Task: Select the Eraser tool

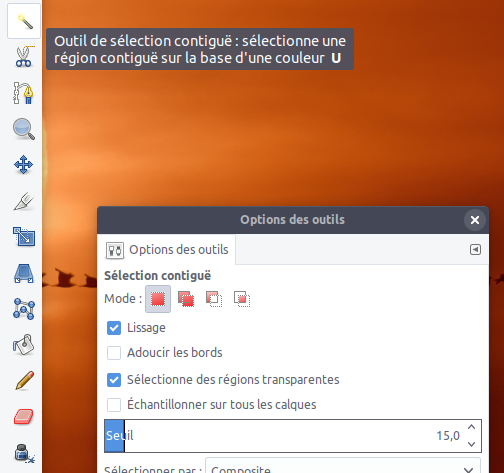Action: click(24, 417)
